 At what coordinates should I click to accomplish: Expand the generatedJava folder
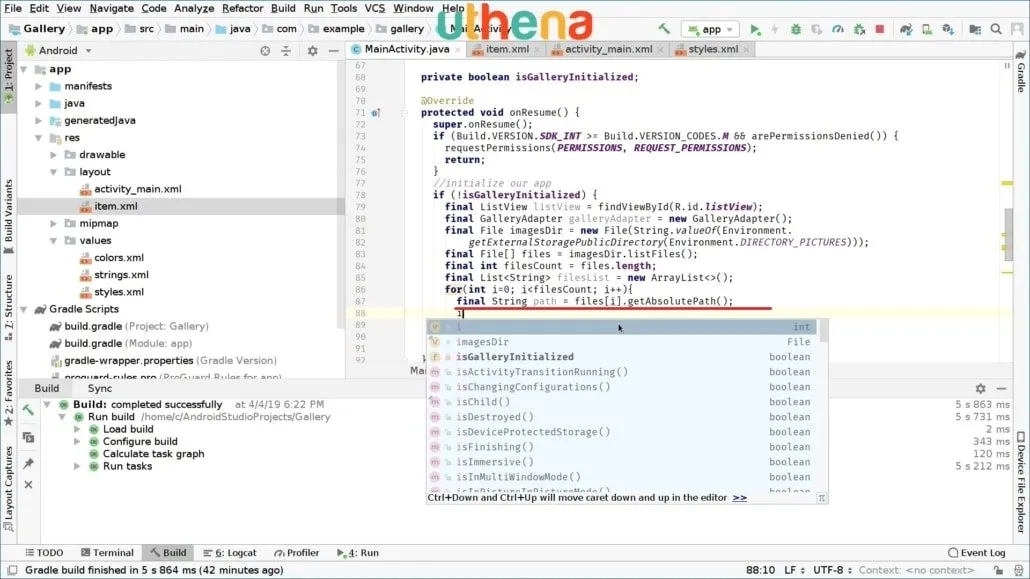[38, 120]
